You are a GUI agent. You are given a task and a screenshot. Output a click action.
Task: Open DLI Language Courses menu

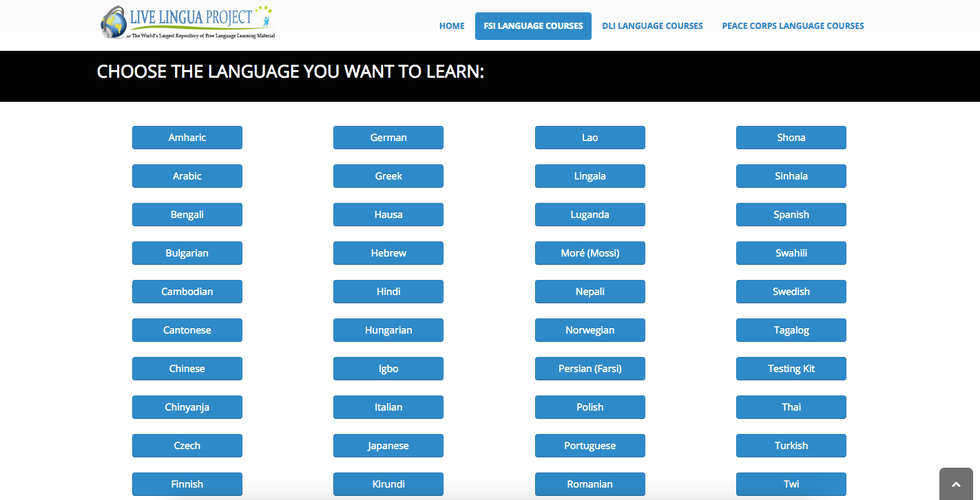652,26
